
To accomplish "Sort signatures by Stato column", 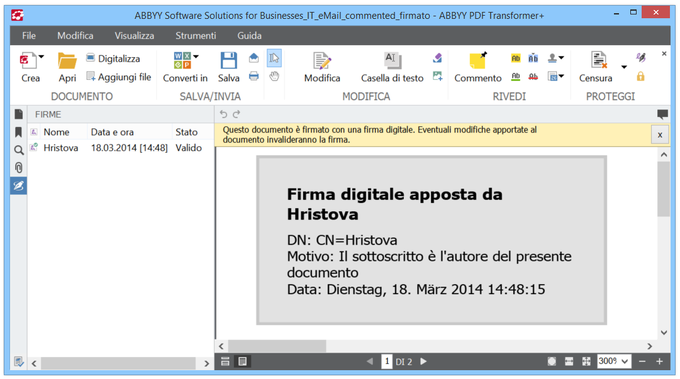I will coord(186,132).
